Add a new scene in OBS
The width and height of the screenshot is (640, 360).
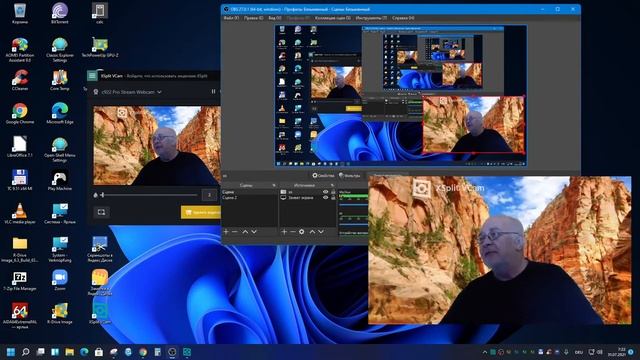tap(226, 232)
